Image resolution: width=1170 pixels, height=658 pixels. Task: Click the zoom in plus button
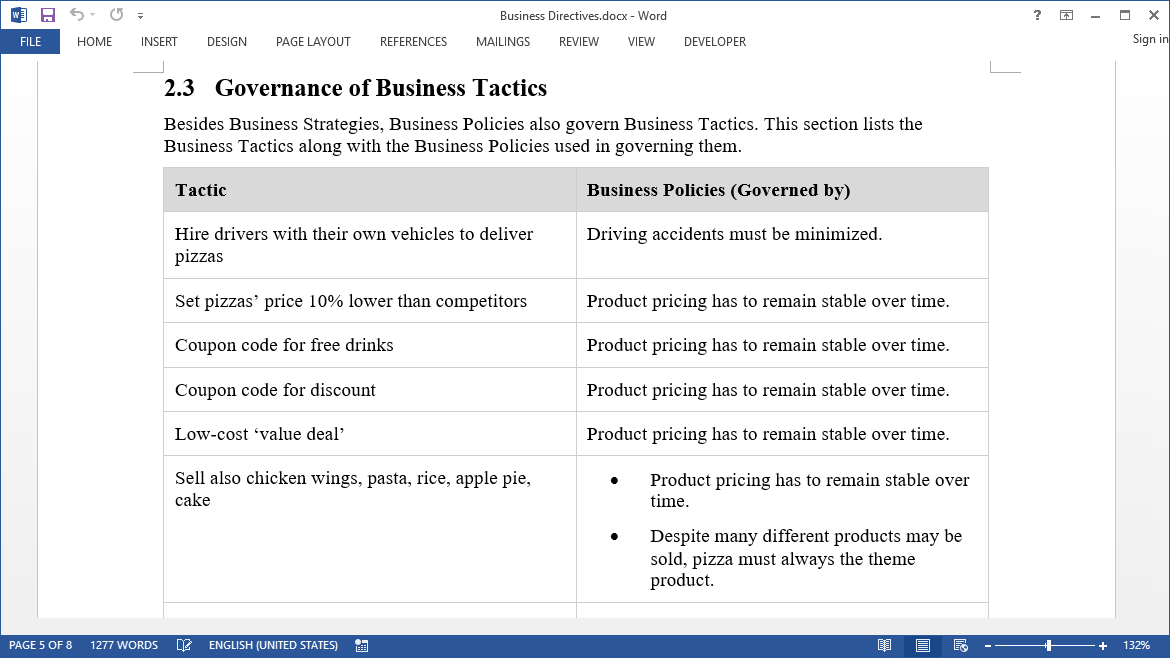(1103, 646)
